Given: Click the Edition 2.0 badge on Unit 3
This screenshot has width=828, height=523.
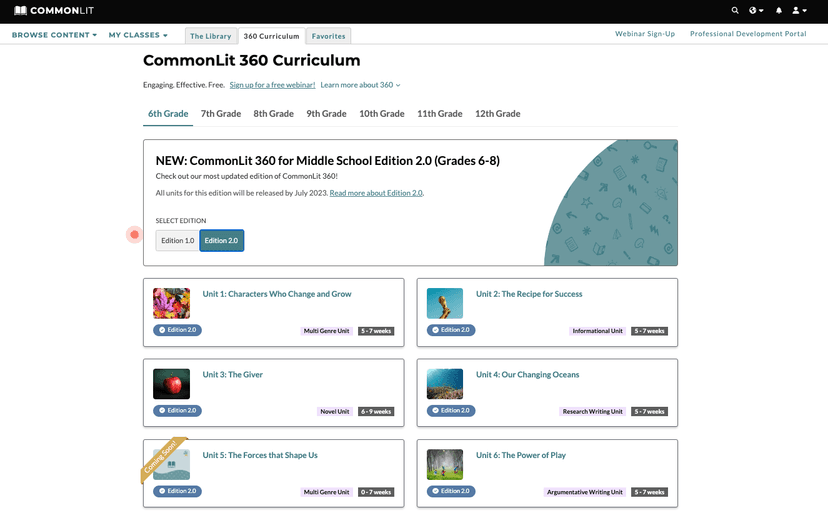Looking at the screenshot, I should [177, 410].
